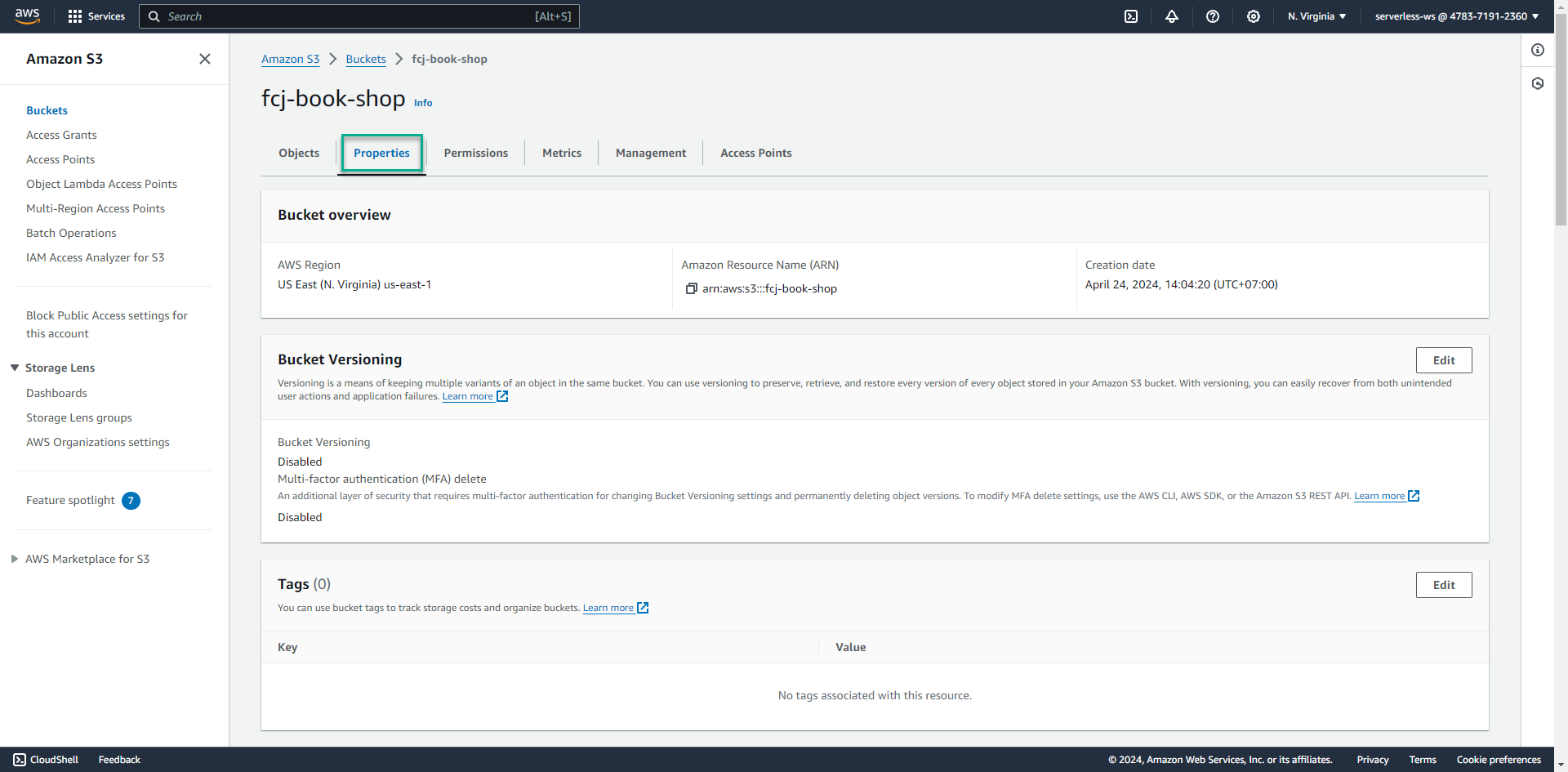The image size is (1568, 772).
Task: Open the serverless-ws account dropdown
Action: (1457, 16)
